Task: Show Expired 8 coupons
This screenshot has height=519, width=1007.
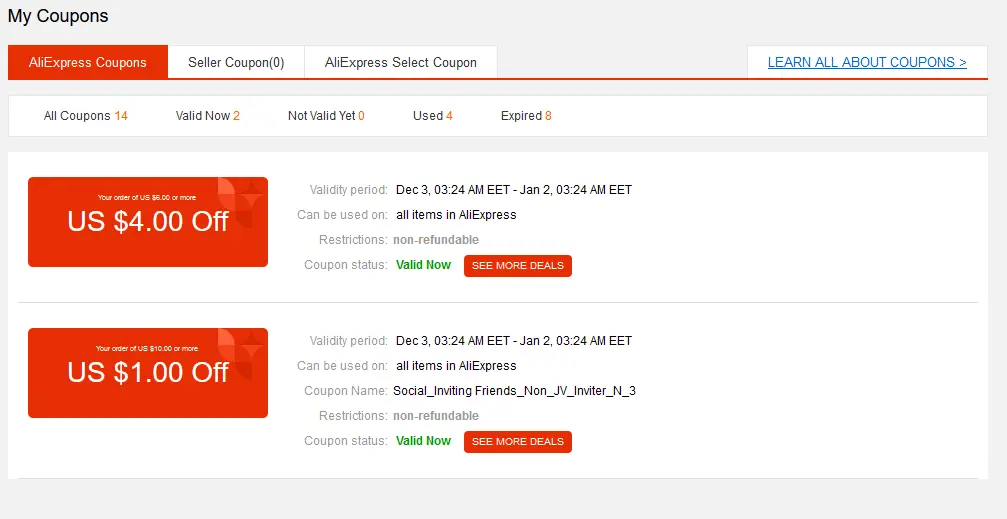Action: pos(526,116)
